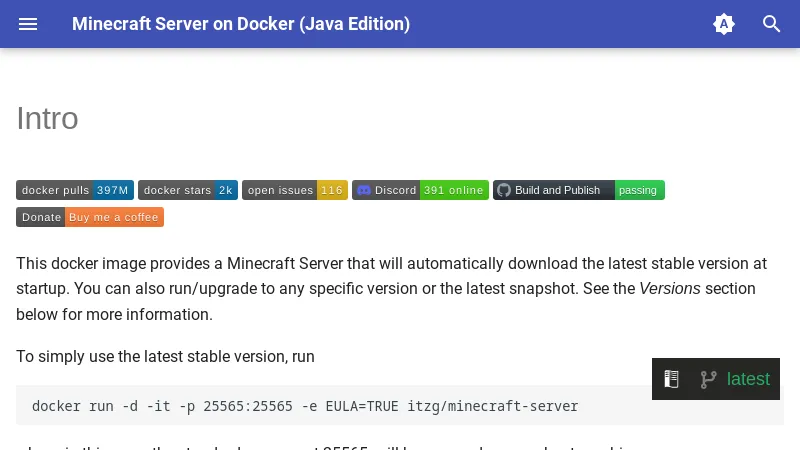The image size is (800, 450).
Task: Open the open issues 116 badge
Action: [x=295, y=190]
